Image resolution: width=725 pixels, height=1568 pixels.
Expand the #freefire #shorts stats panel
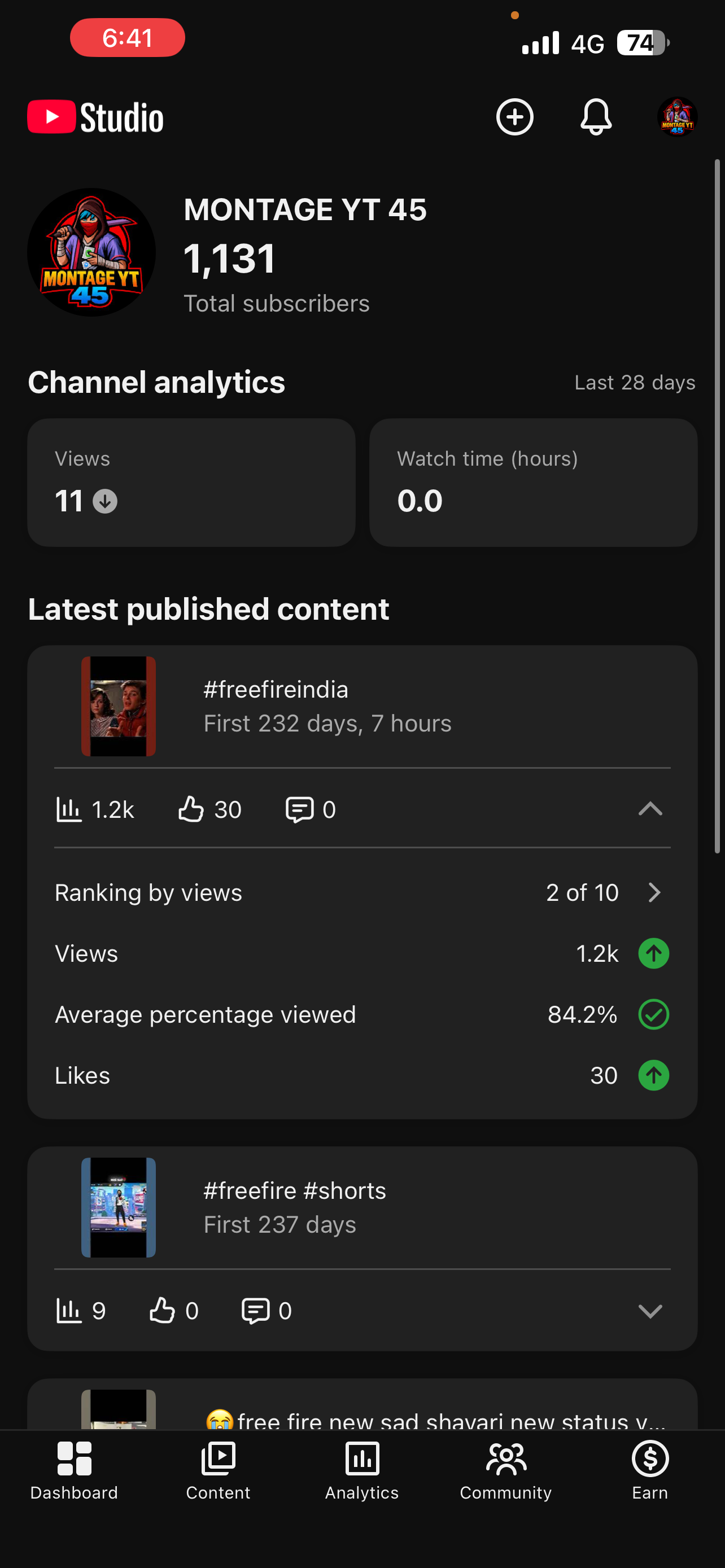650,1311
